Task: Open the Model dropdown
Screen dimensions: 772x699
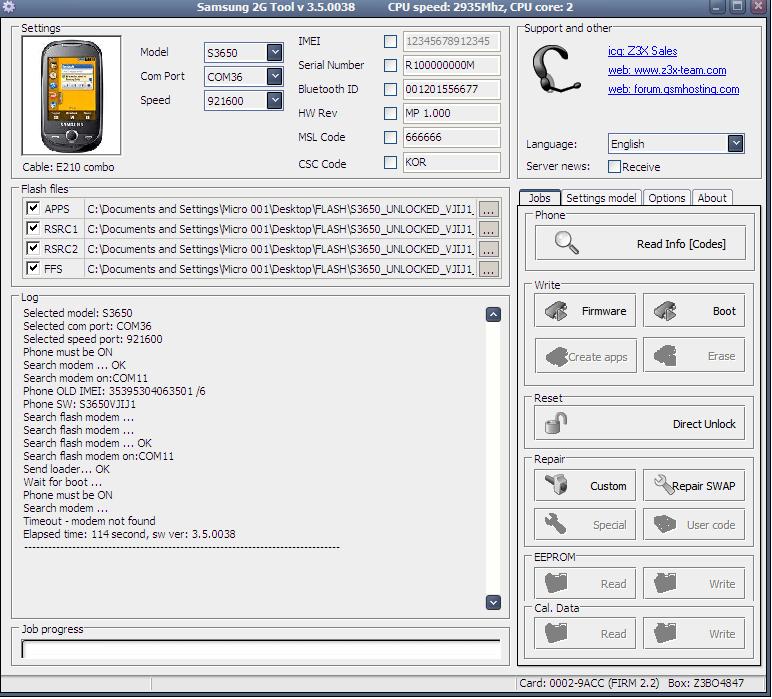Action: pos(274,52)
